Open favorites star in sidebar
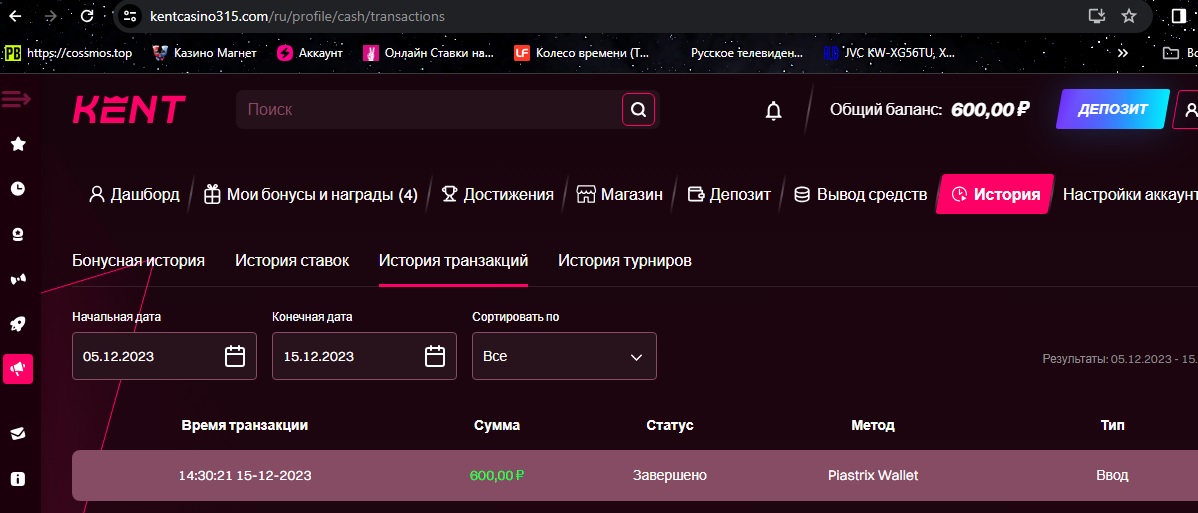 pyautogui.click(x=18, y=144)
